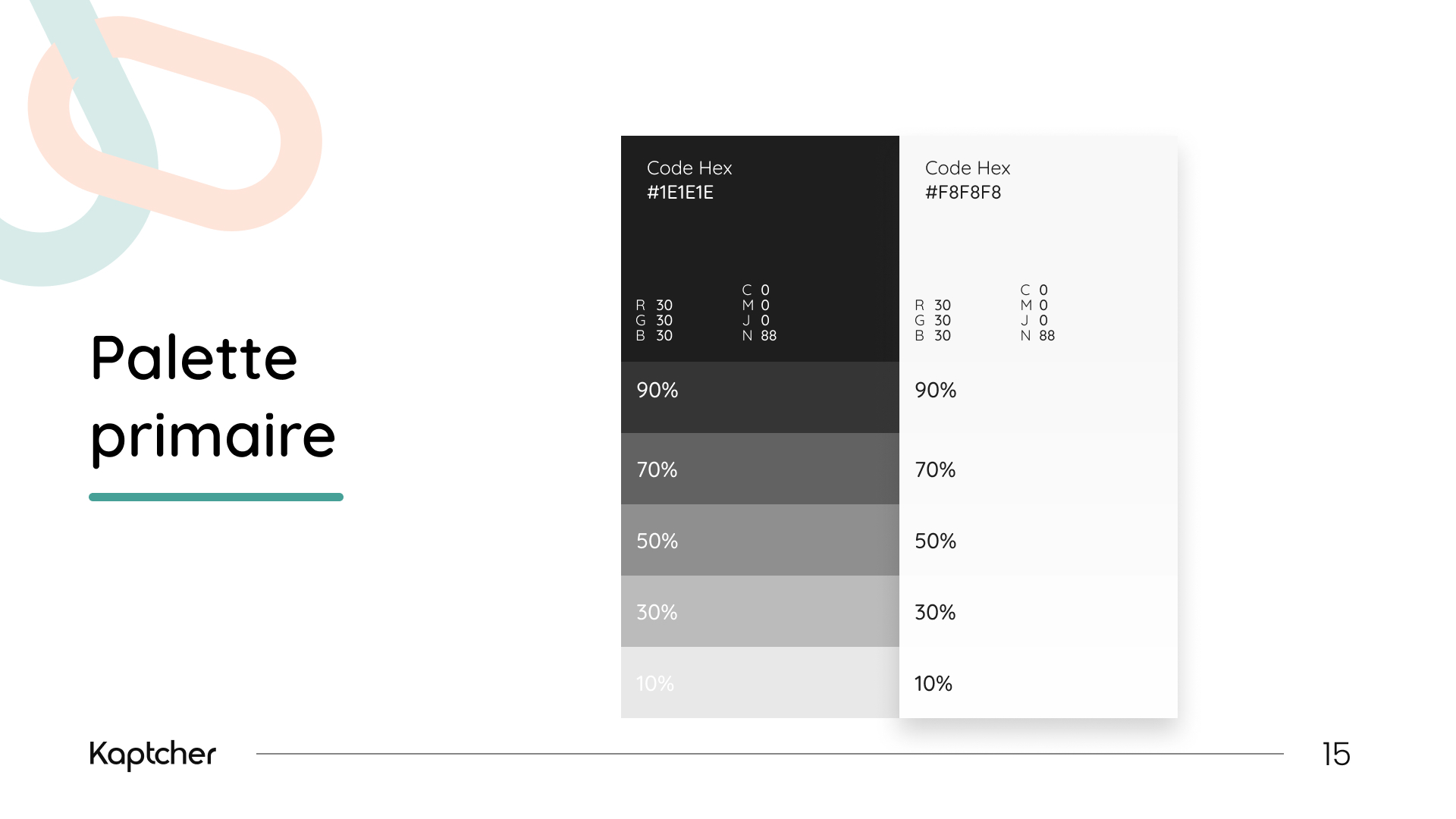Pick the dark 90% tint swatch
This screenshot has width=1456, height=819.
pyautogui.click(x=760, y=397)
